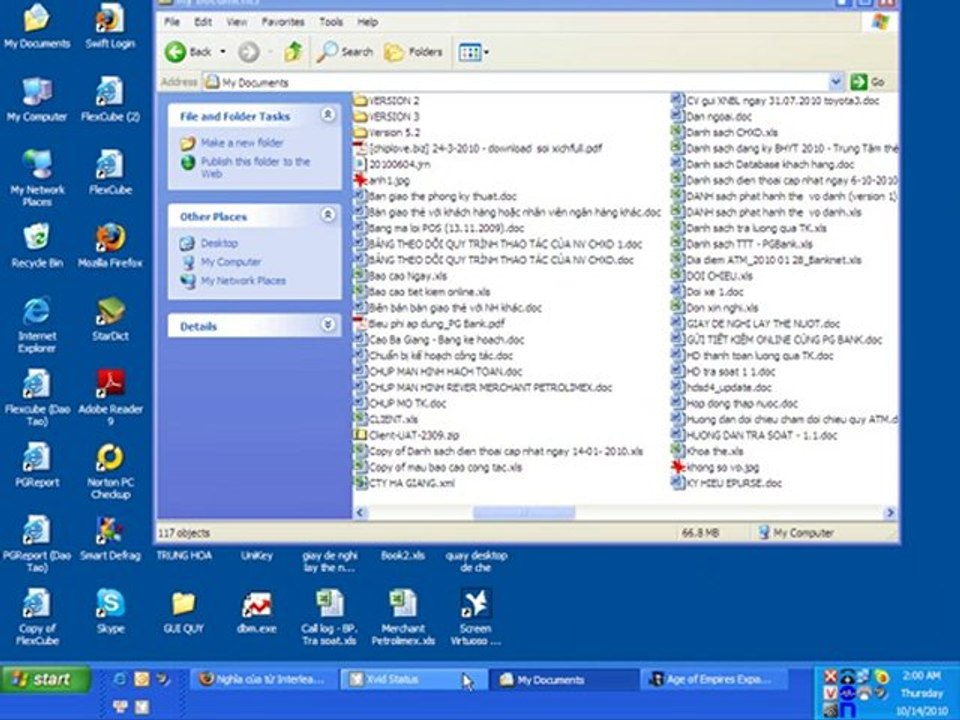Toggle the Folders pane button

pos(413,52)
